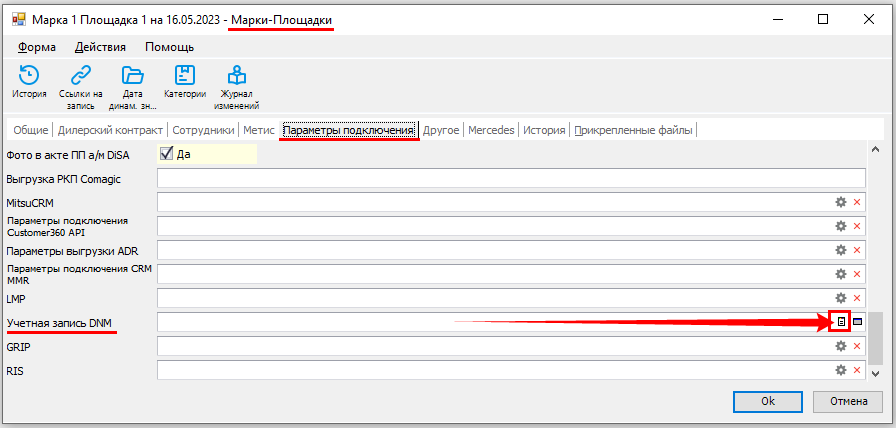Image resolution: width=896 pixels, height=428 pixels.
Task: Click gear icon in GRIP row
Action: (x=841, y=346)
